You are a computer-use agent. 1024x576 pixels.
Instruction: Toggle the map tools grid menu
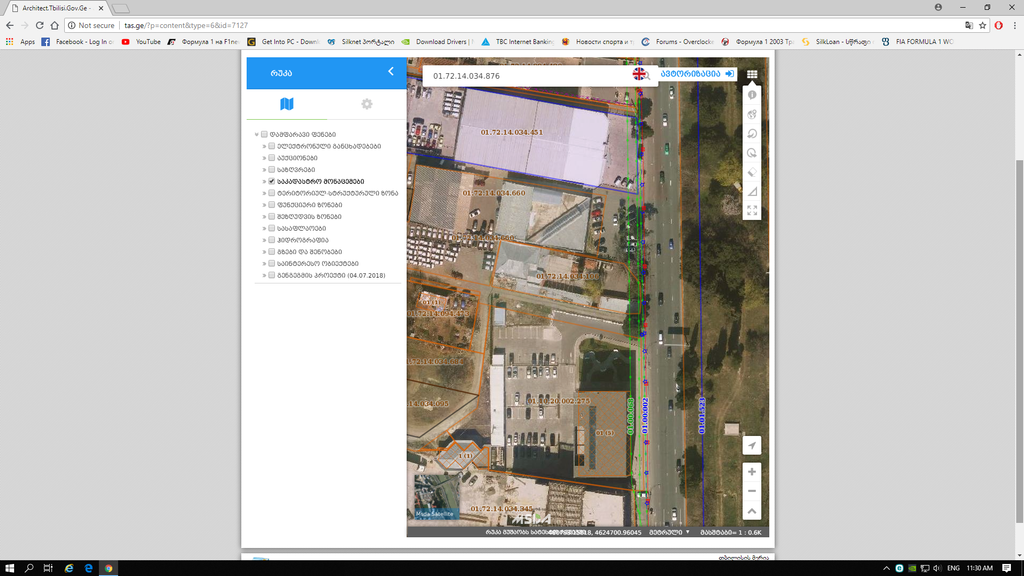point(752,75)
